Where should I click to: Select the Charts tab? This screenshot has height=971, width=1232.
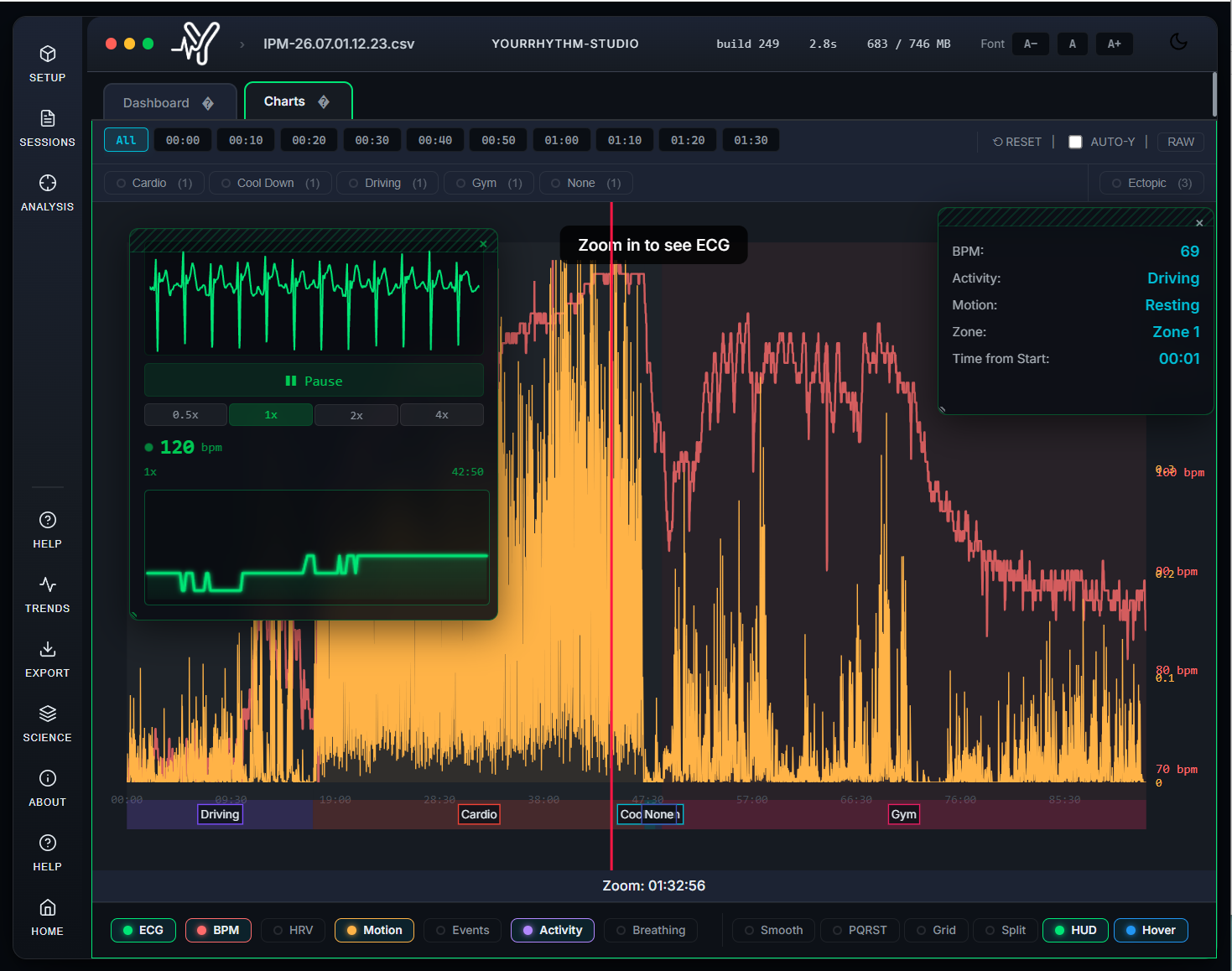298,101
